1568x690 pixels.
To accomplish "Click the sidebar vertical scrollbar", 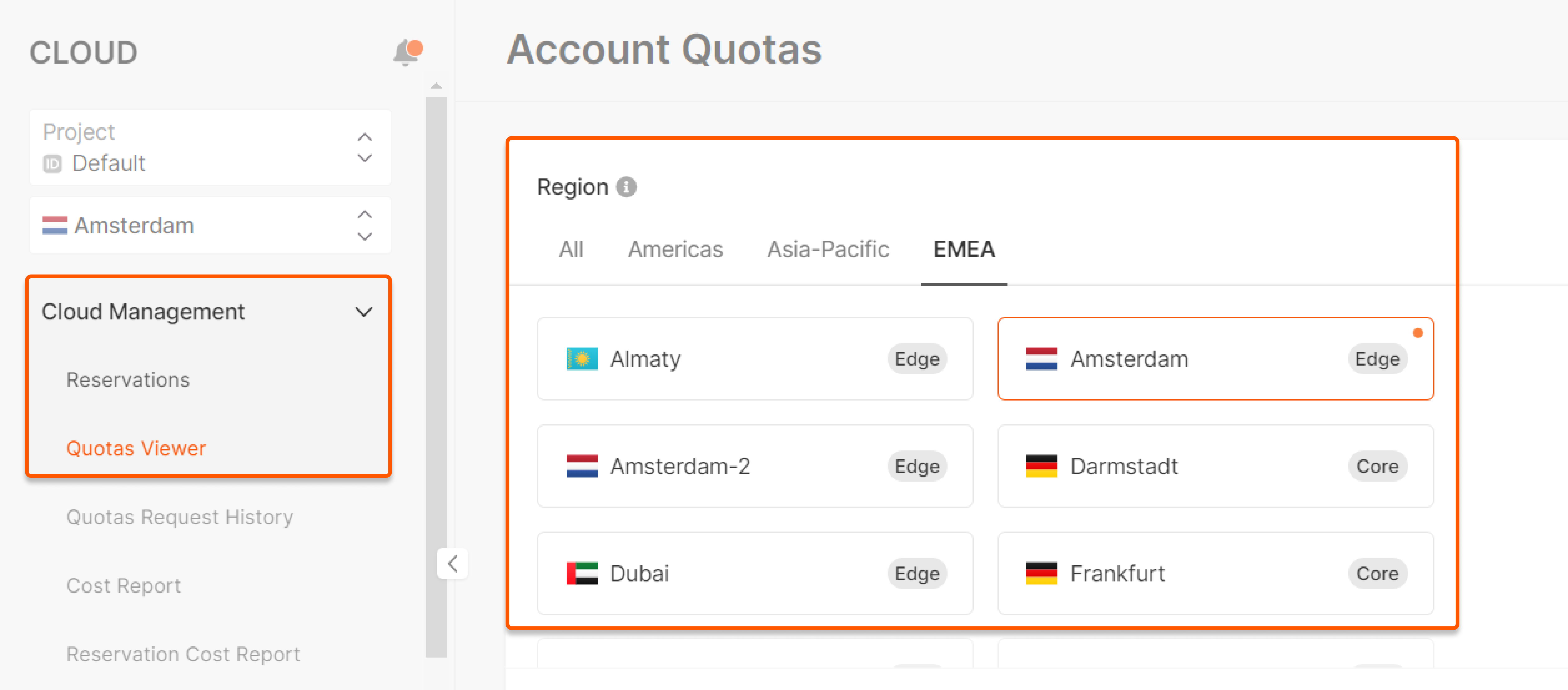I will coord(436,377).
